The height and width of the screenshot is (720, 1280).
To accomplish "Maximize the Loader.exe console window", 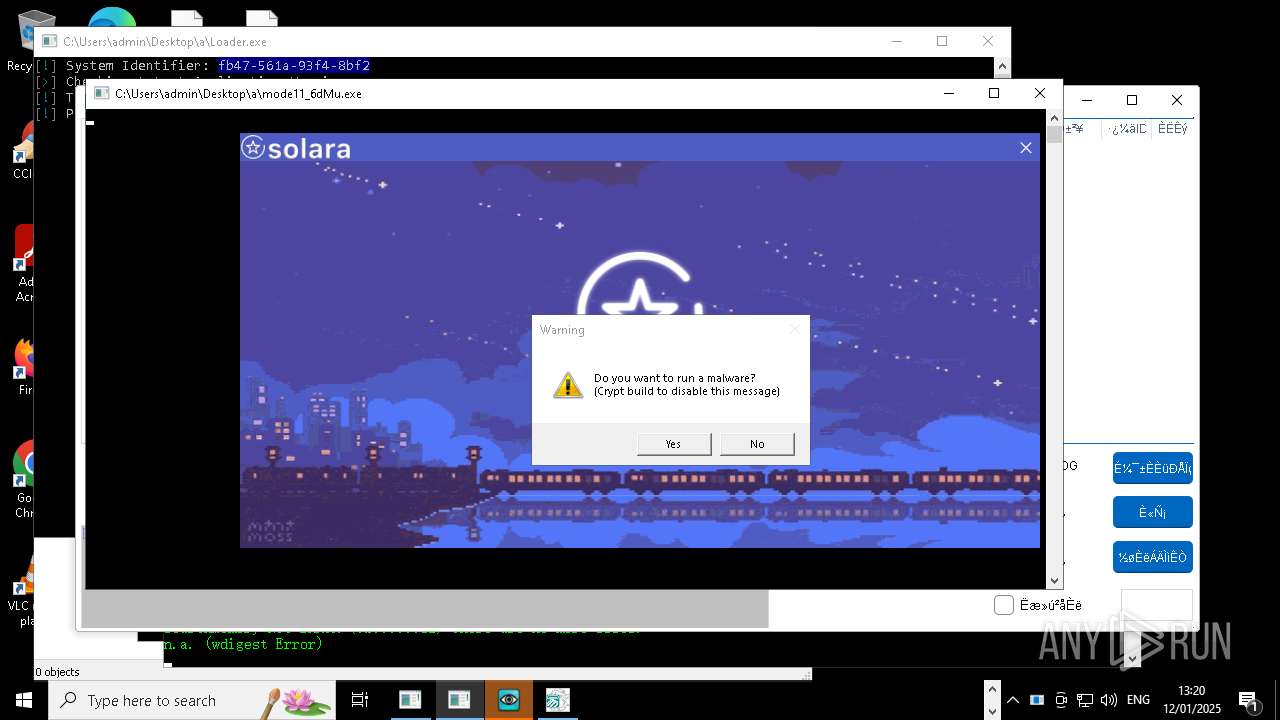I will pos(942,41).
